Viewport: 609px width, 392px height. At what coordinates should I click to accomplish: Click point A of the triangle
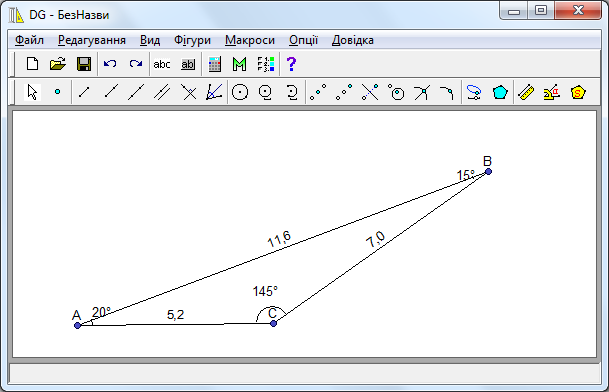pos(77,325)
